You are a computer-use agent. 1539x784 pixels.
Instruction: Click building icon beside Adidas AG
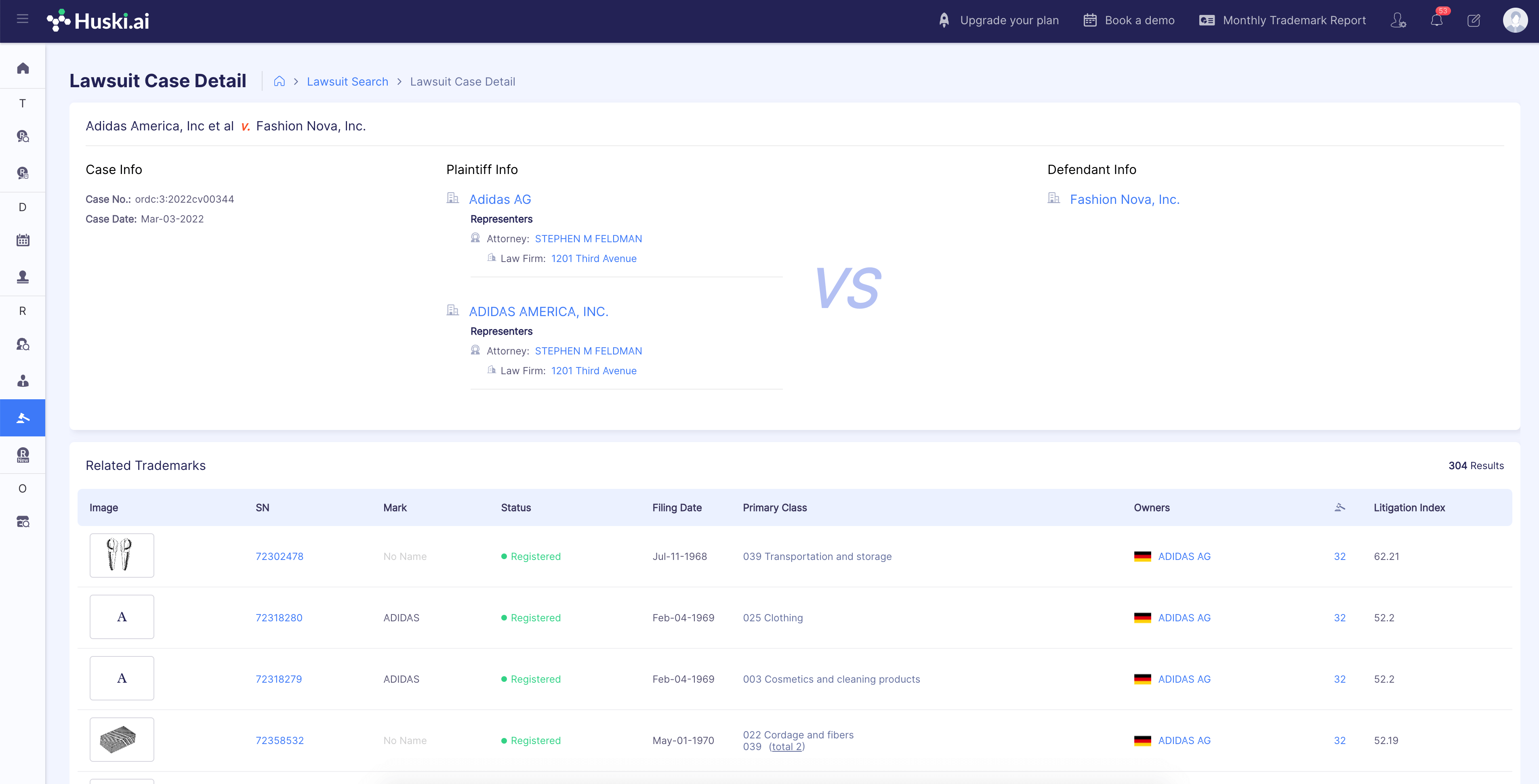453,198
